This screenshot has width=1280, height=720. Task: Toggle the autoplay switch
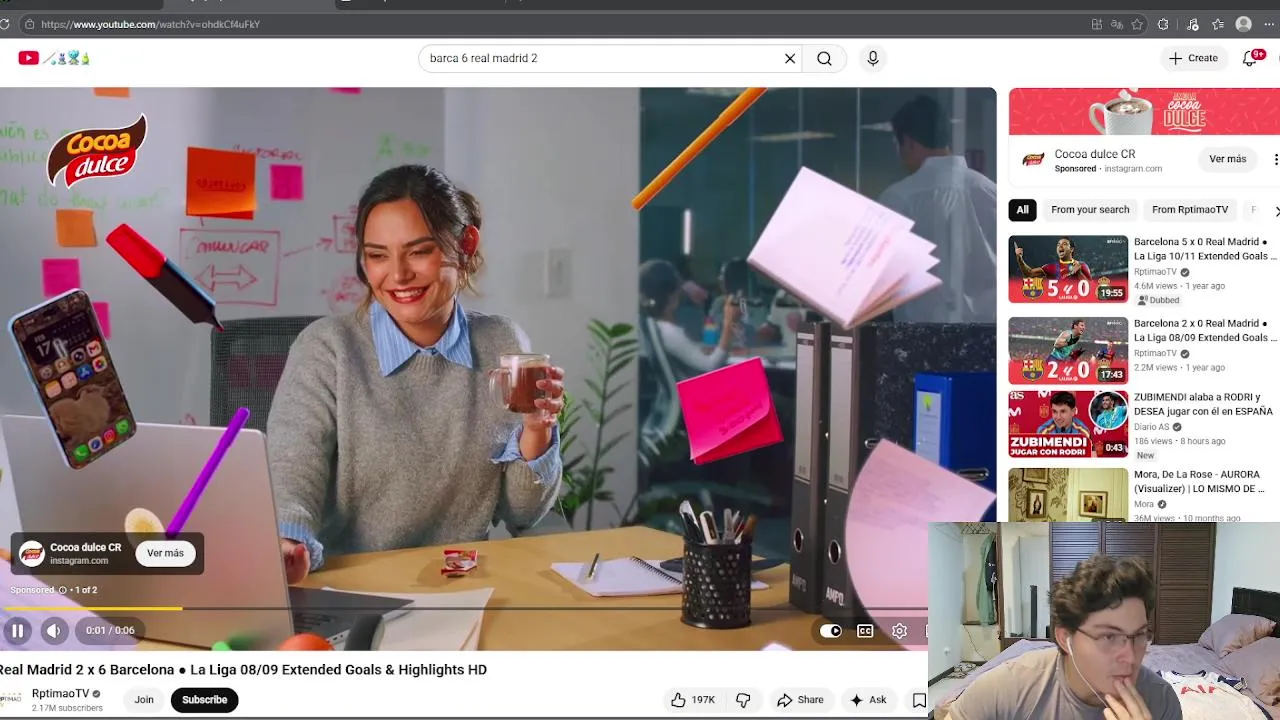tap(831, 631)
